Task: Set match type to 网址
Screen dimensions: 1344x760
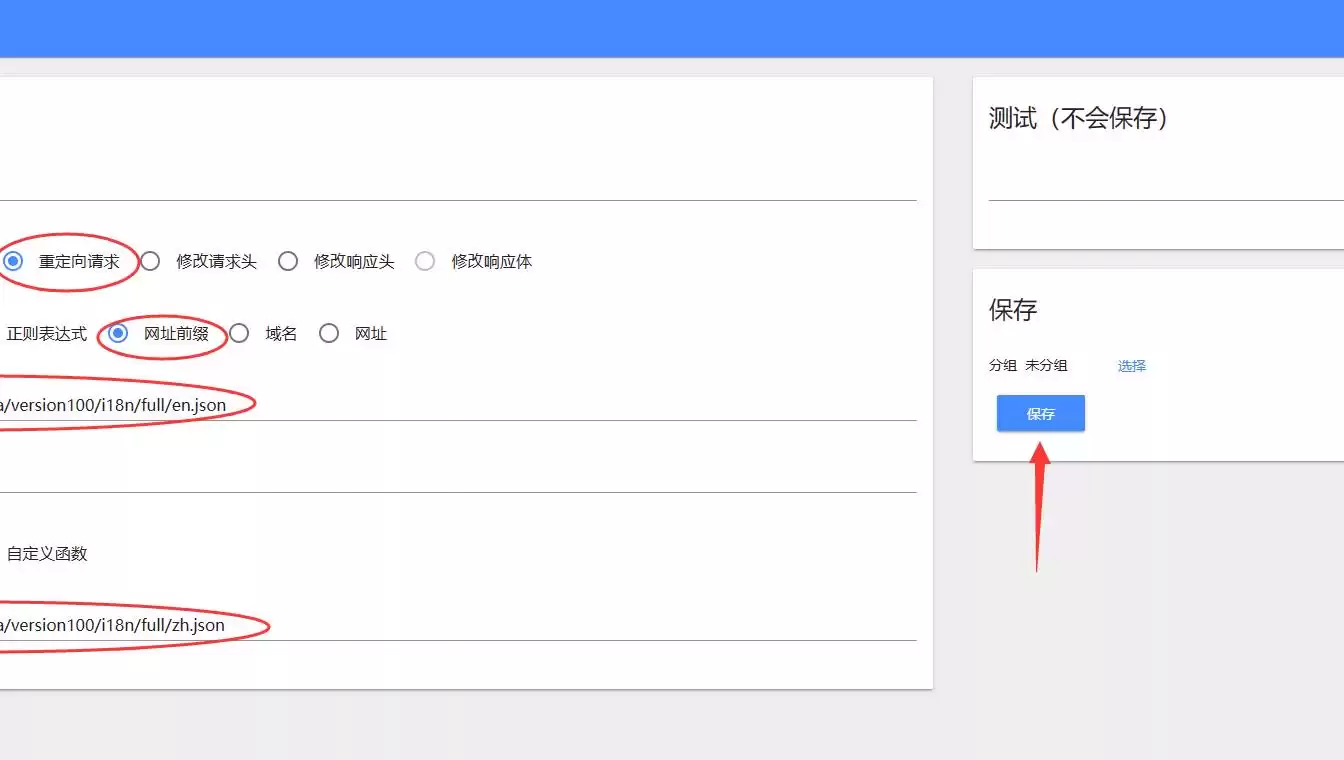Action: point(329,334)
